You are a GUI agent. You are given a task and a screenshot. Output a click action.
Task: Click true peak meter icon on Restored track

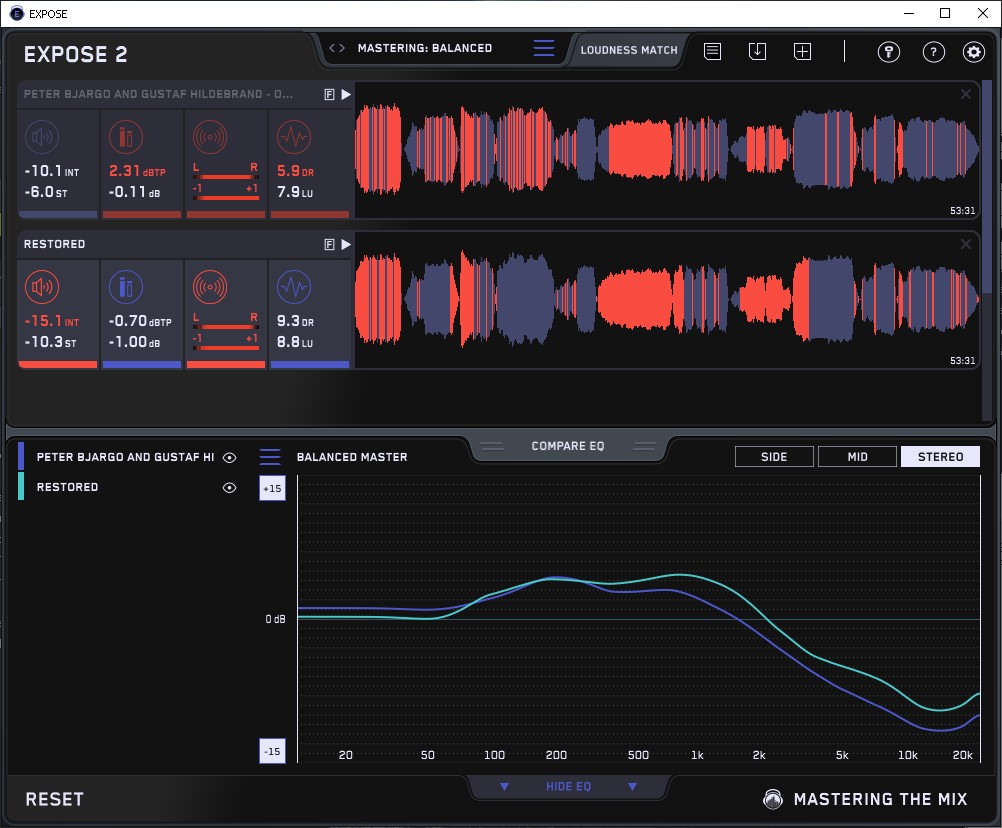[126, 287]
